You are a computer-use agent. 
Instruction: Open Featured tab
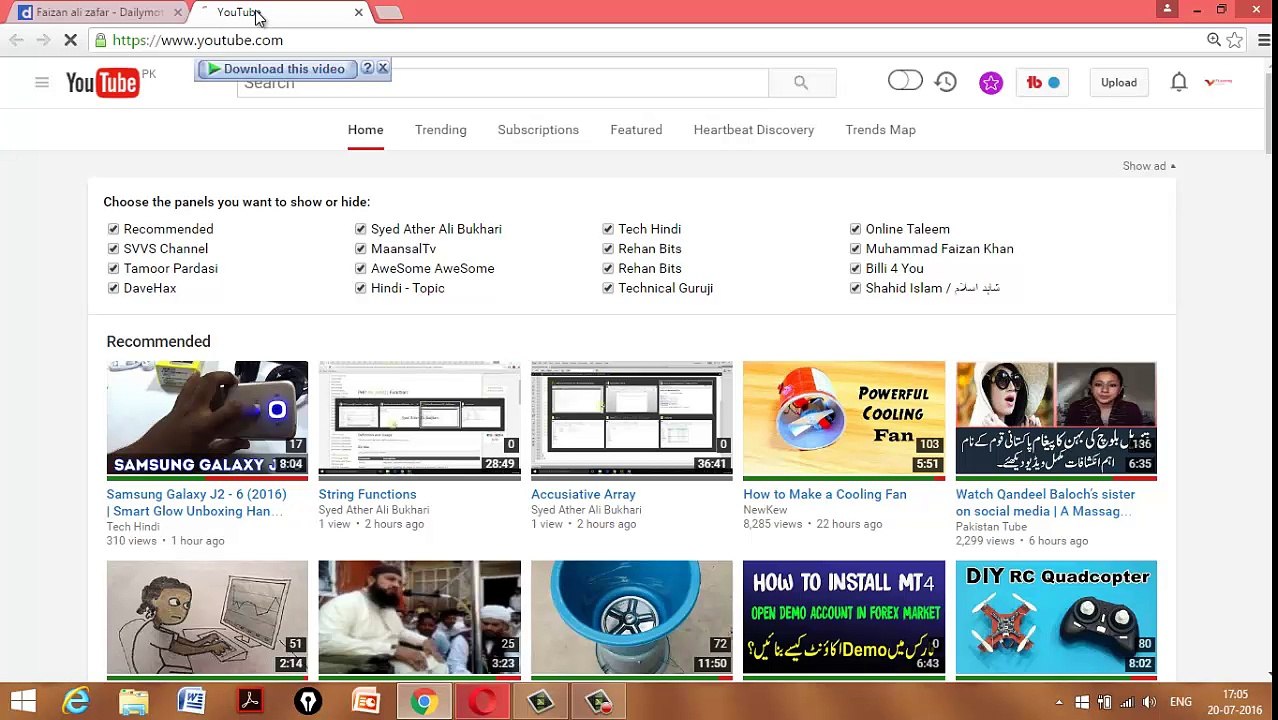[x=636, y=130]
